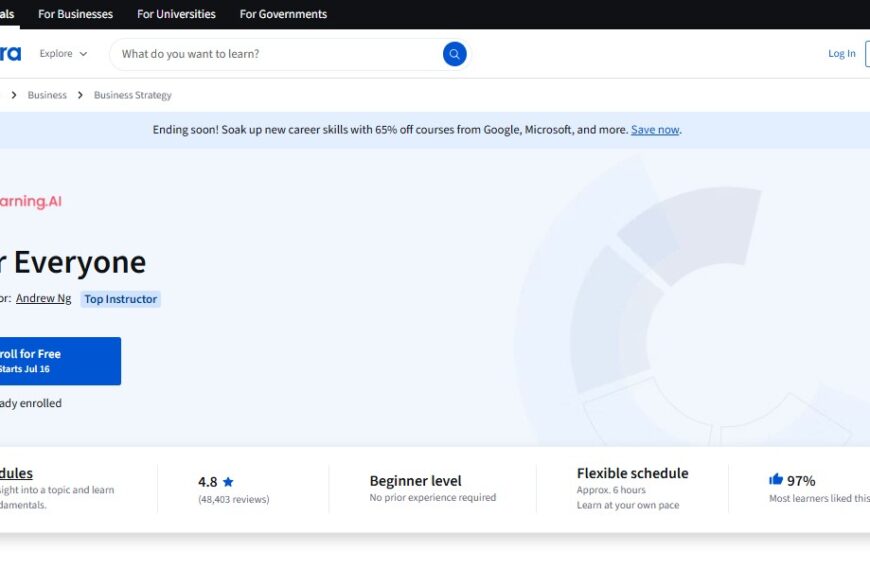Click the chevron before Business Strategy breadcrumb

pos(80,96)
